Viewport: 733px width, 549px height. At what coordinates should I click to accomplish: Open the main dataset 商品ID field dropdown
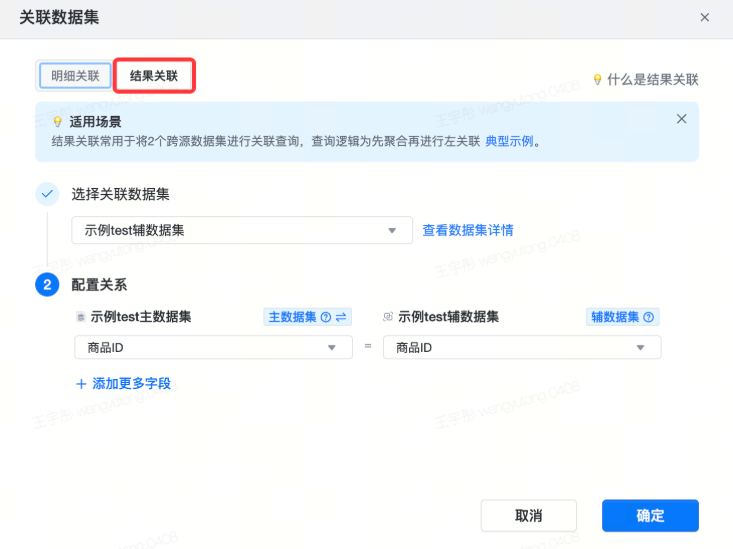213,347
